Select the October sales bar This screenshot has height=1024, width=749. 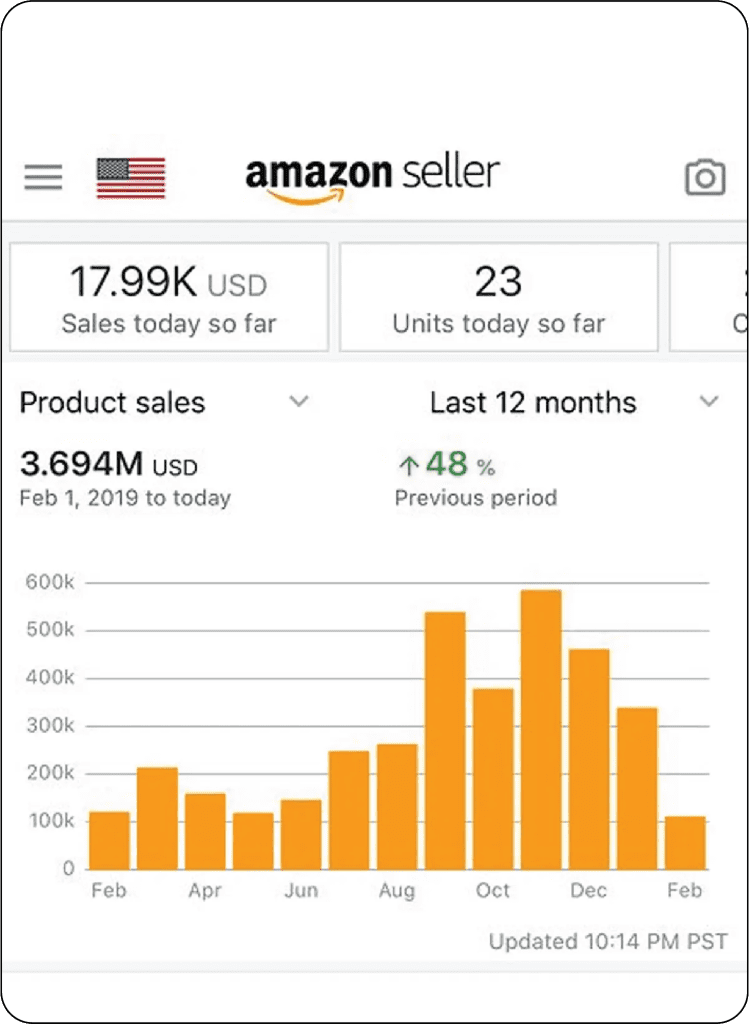(493, 779)
